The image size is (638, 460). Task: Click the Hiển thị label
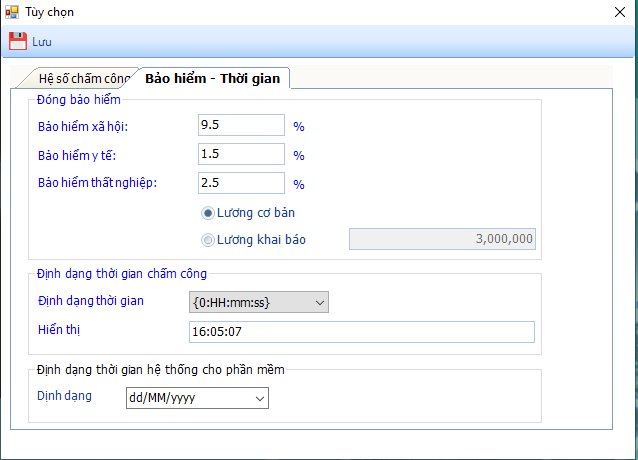pos(59,329)
